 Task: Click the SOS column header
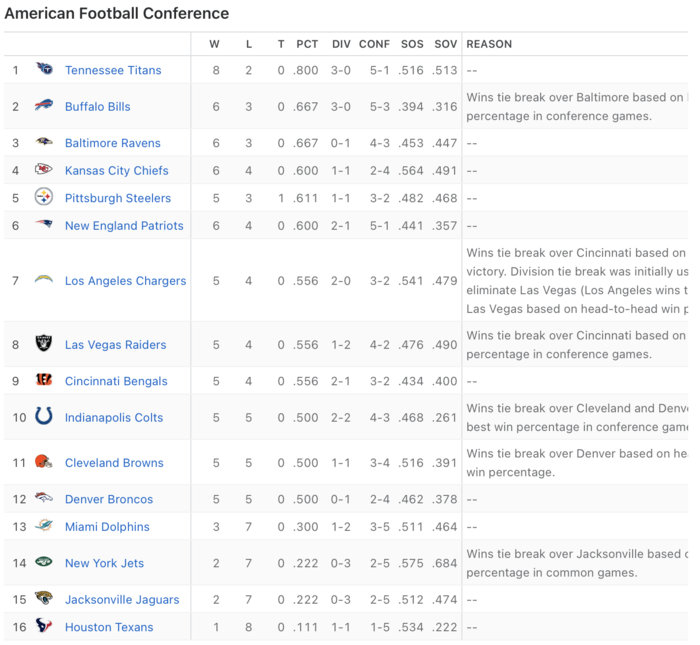click(412, 44)
